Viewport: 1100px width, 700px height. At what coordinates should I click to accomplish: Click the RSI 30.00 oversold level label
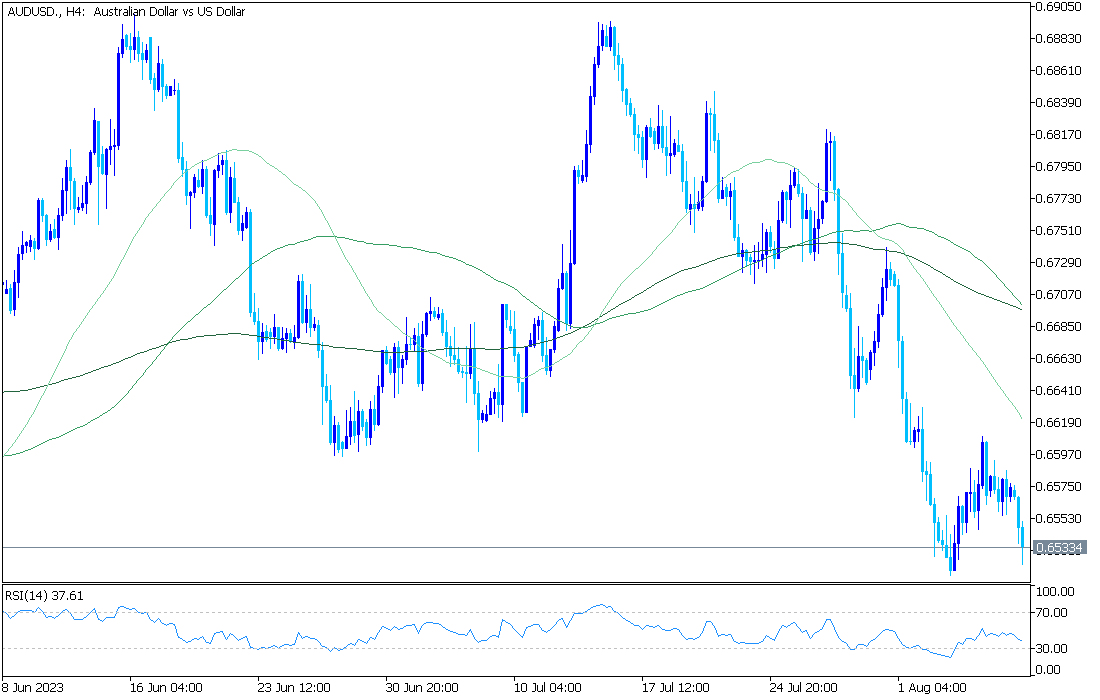[x=1052, y=649]
